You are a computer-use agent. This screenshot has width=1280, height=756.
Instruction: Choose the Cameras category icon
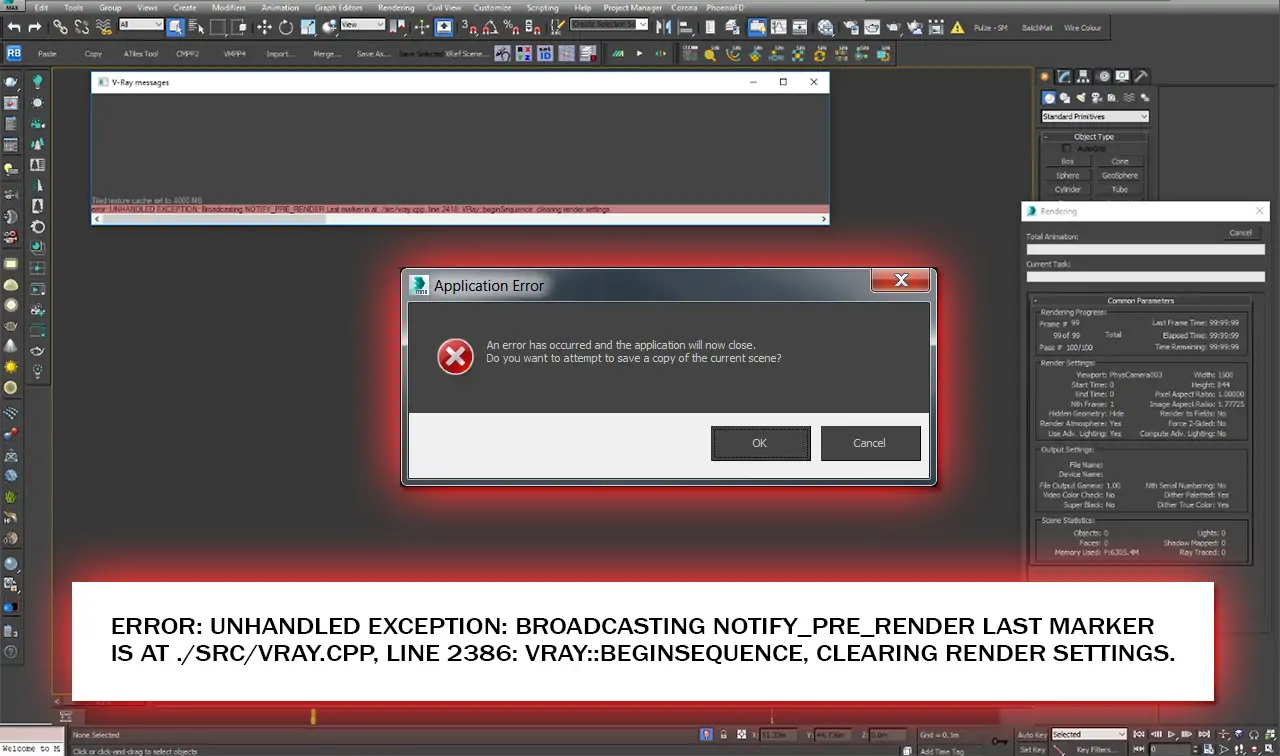[x=1097, y=98]
